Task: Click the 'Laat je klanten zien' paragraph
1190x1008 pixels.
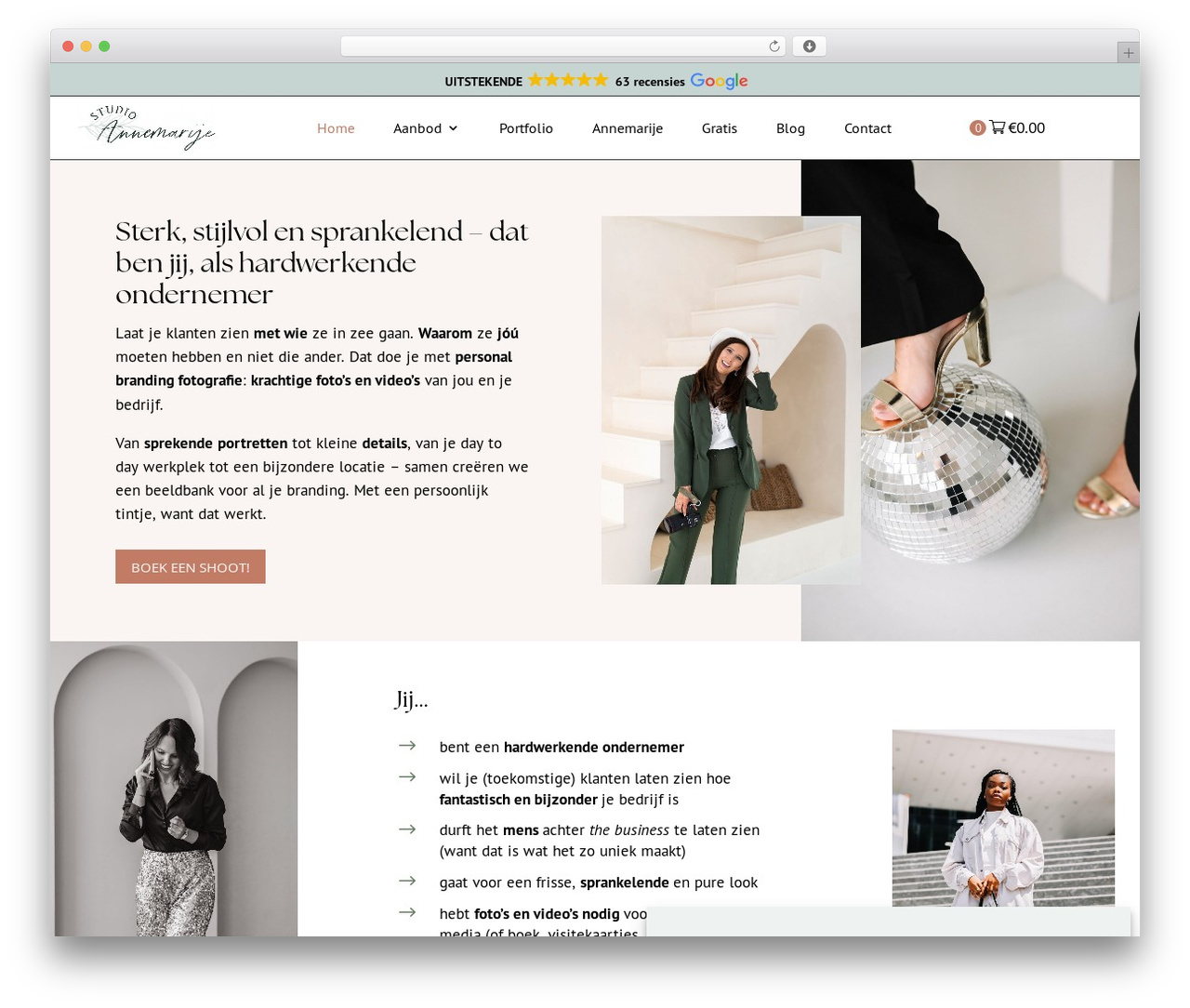Action: click(317, 368)
